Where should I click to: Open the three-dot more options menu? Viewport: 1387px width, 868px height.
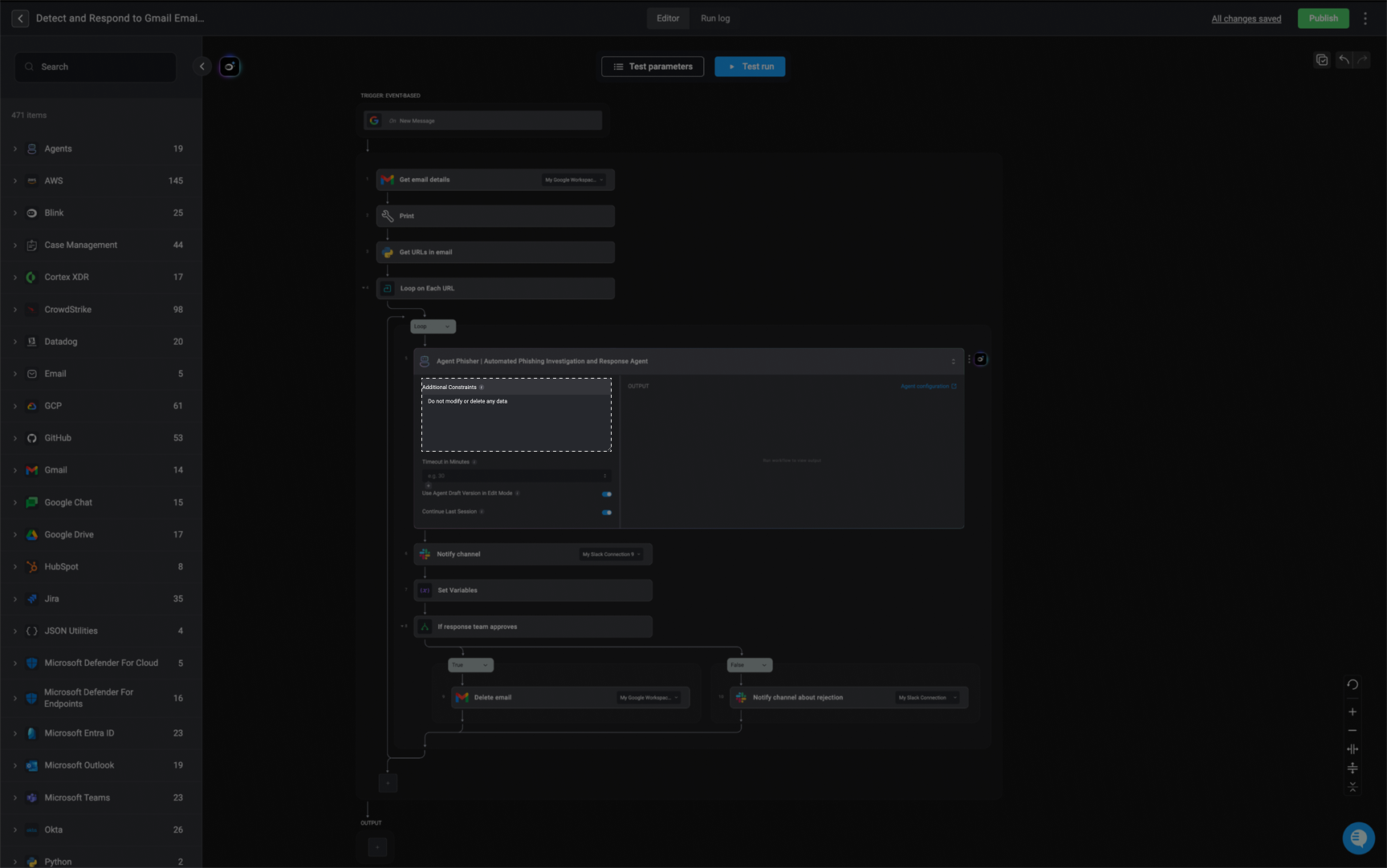[1365, 18]
